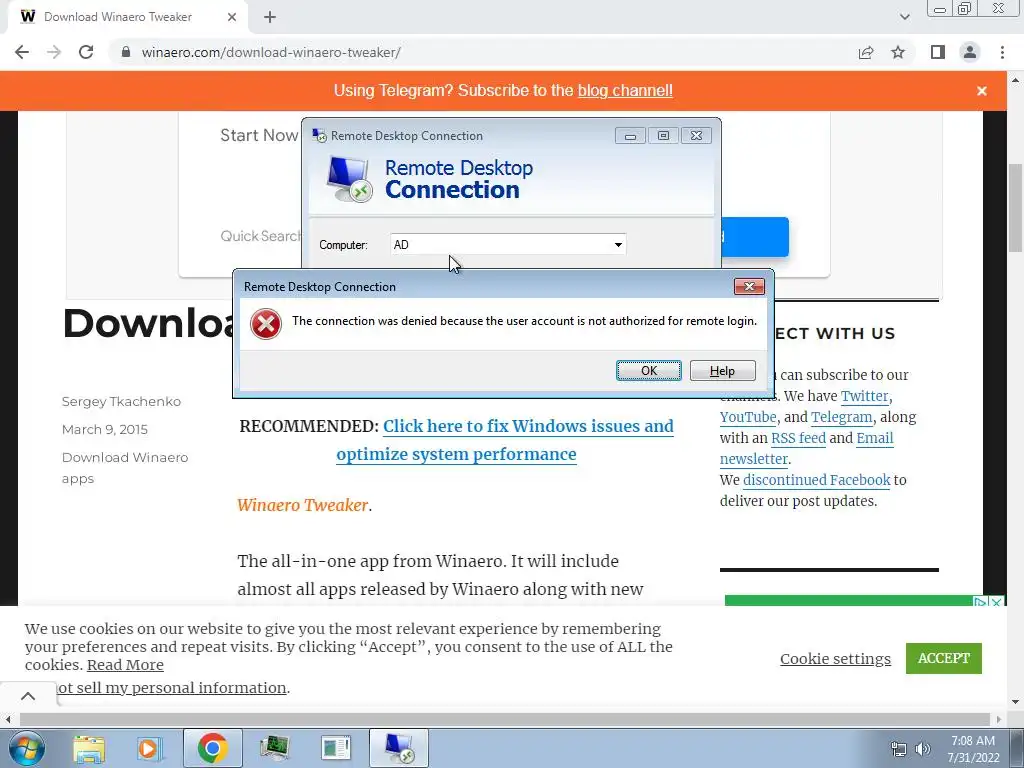The width and height of the screenshot is (1024, 768).
Task: Click scroll up arrow of page scrollbar
Action: [1015, 80]
